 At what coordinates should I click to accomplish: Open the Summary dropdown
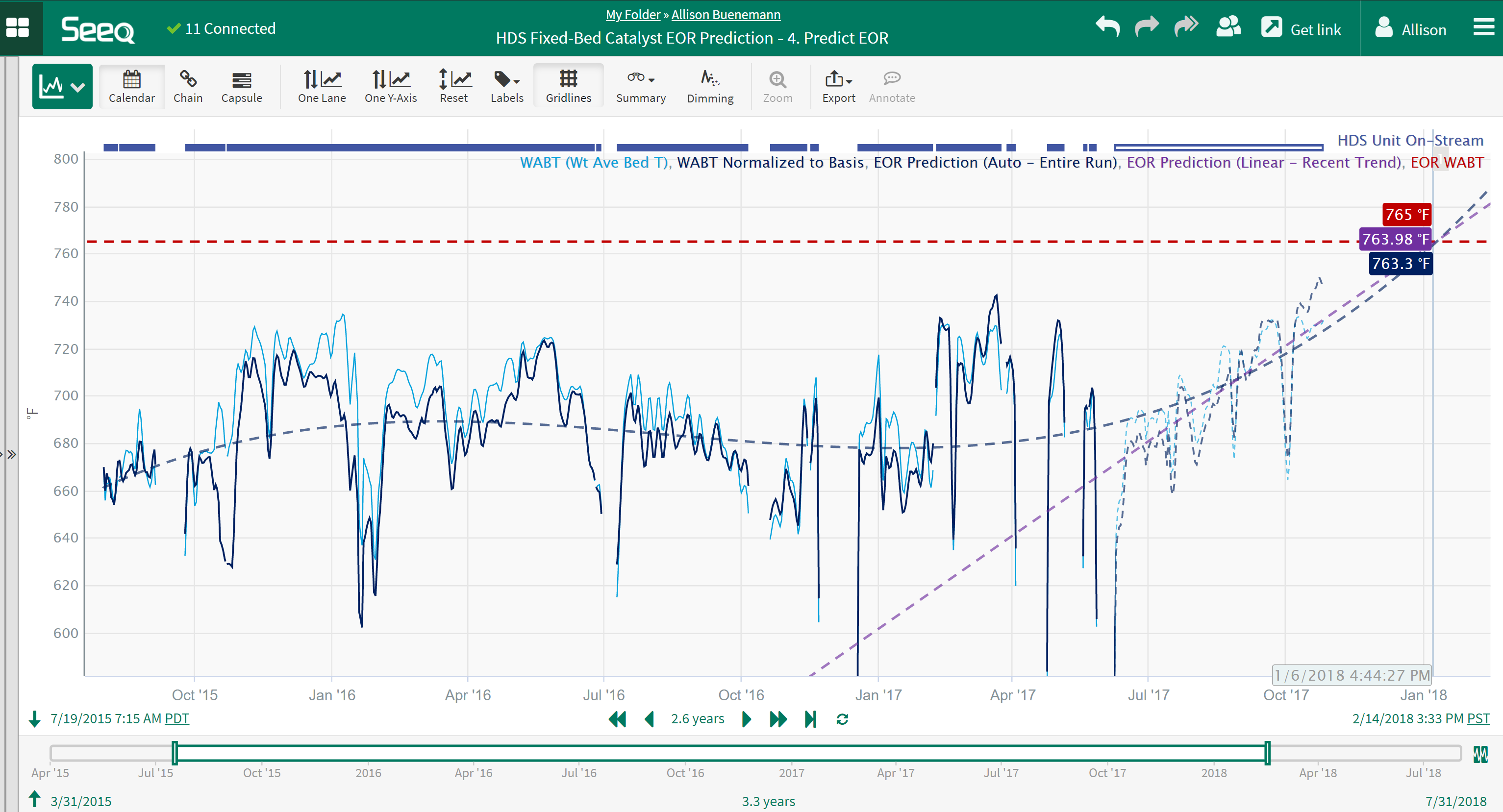tap(641, 87)
